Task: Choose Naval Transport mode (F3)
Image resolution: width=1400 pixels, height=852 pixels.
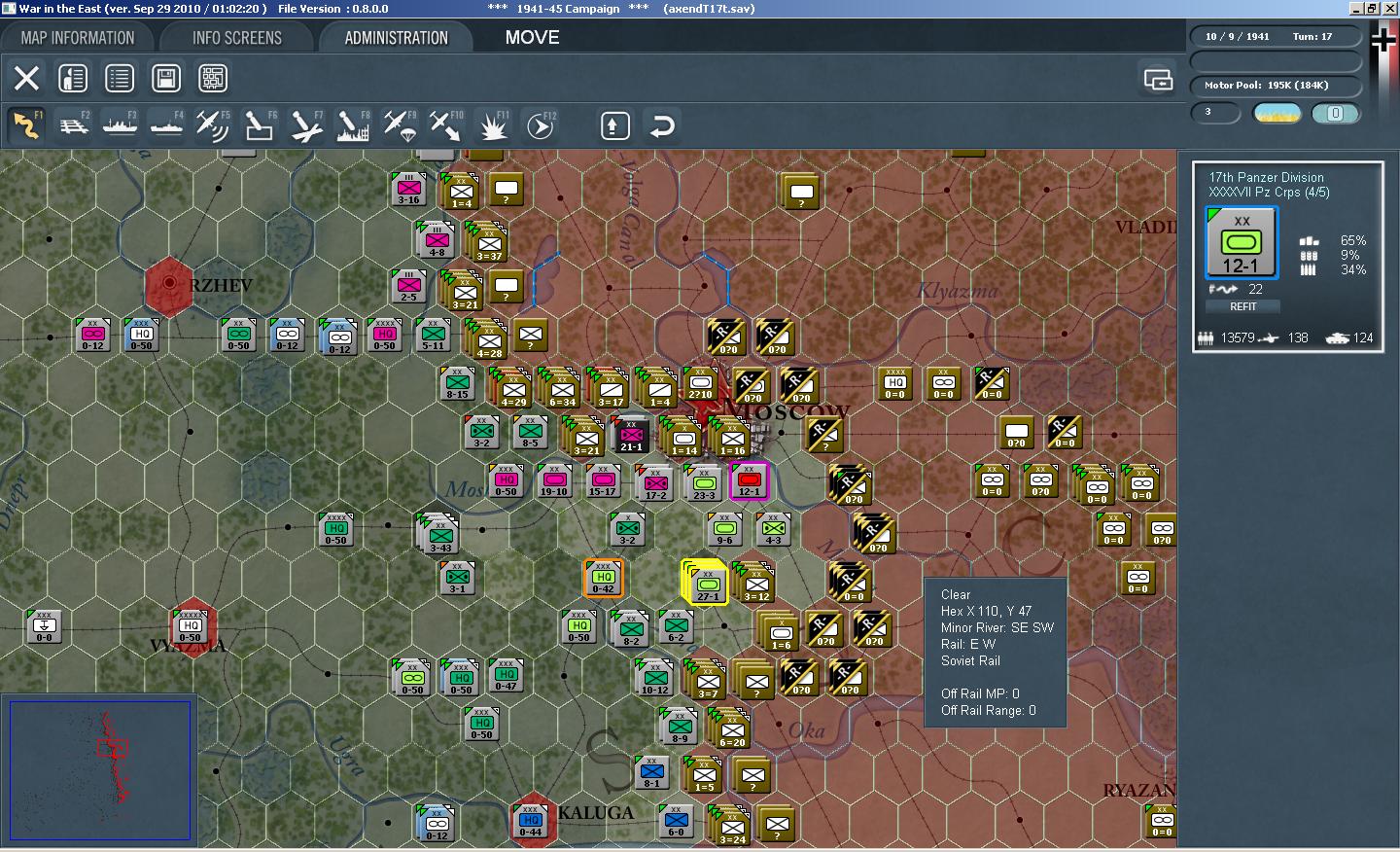Action: point(120,125)
